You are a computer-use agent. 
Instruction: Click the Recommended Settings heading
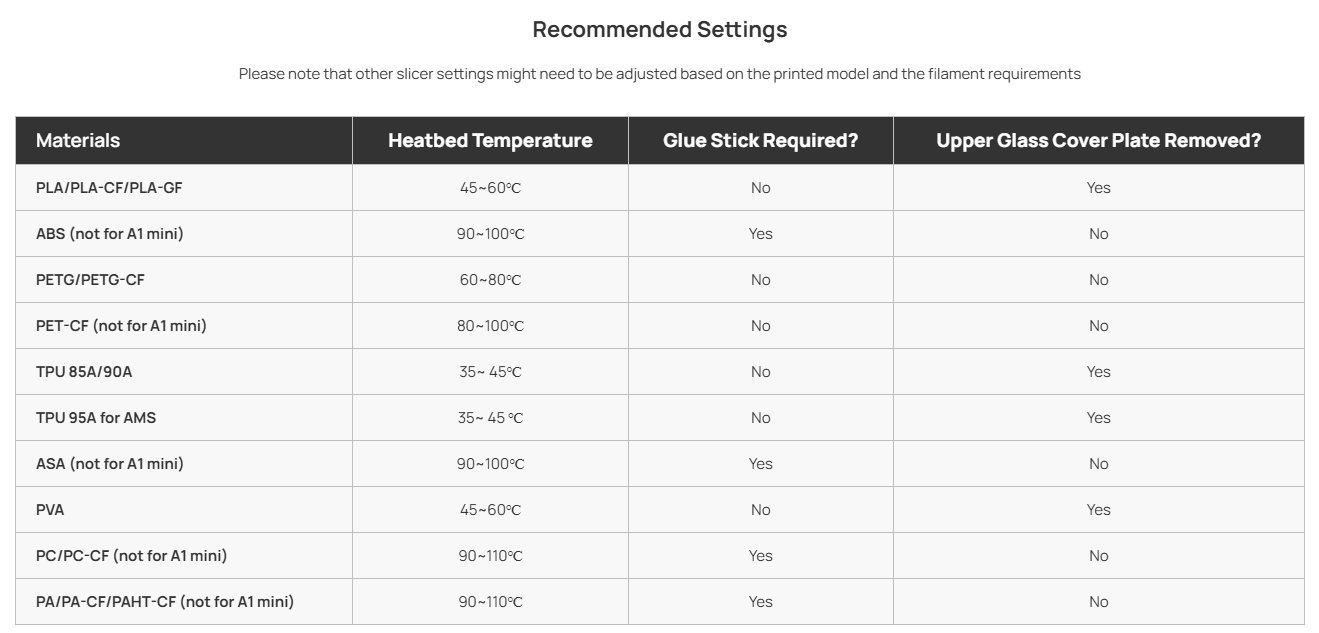(660, 30)
